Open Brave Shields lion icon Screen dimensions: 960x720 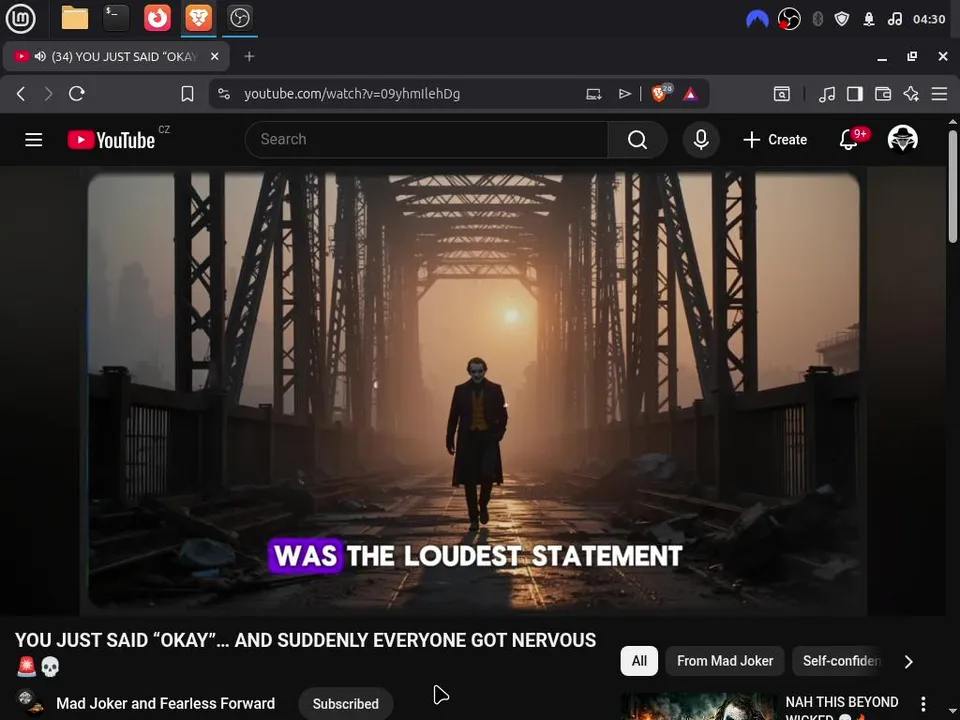click(659, 94)
